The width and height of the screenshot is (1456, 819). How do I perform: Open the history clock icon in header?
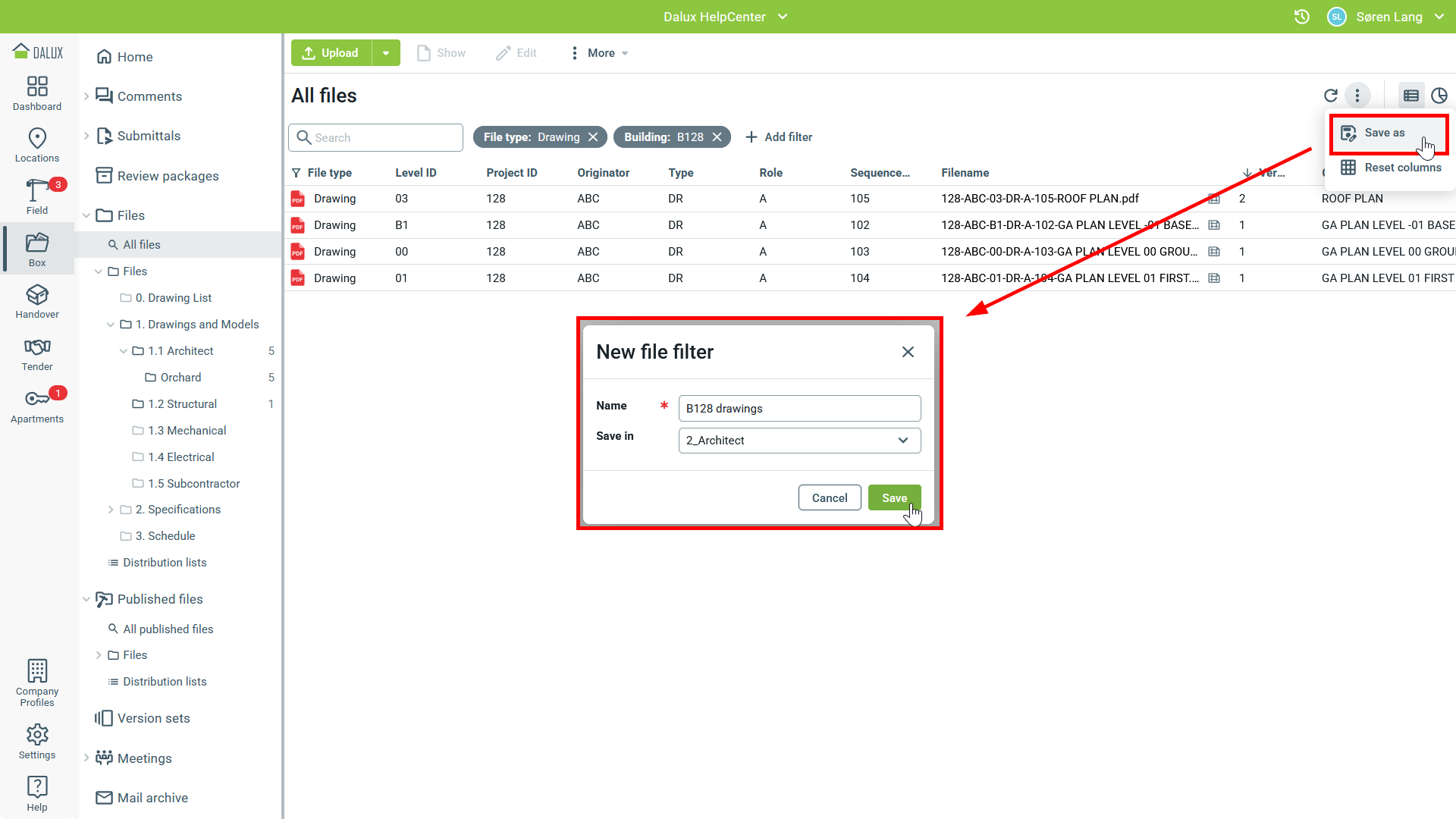pos(1301,17)
